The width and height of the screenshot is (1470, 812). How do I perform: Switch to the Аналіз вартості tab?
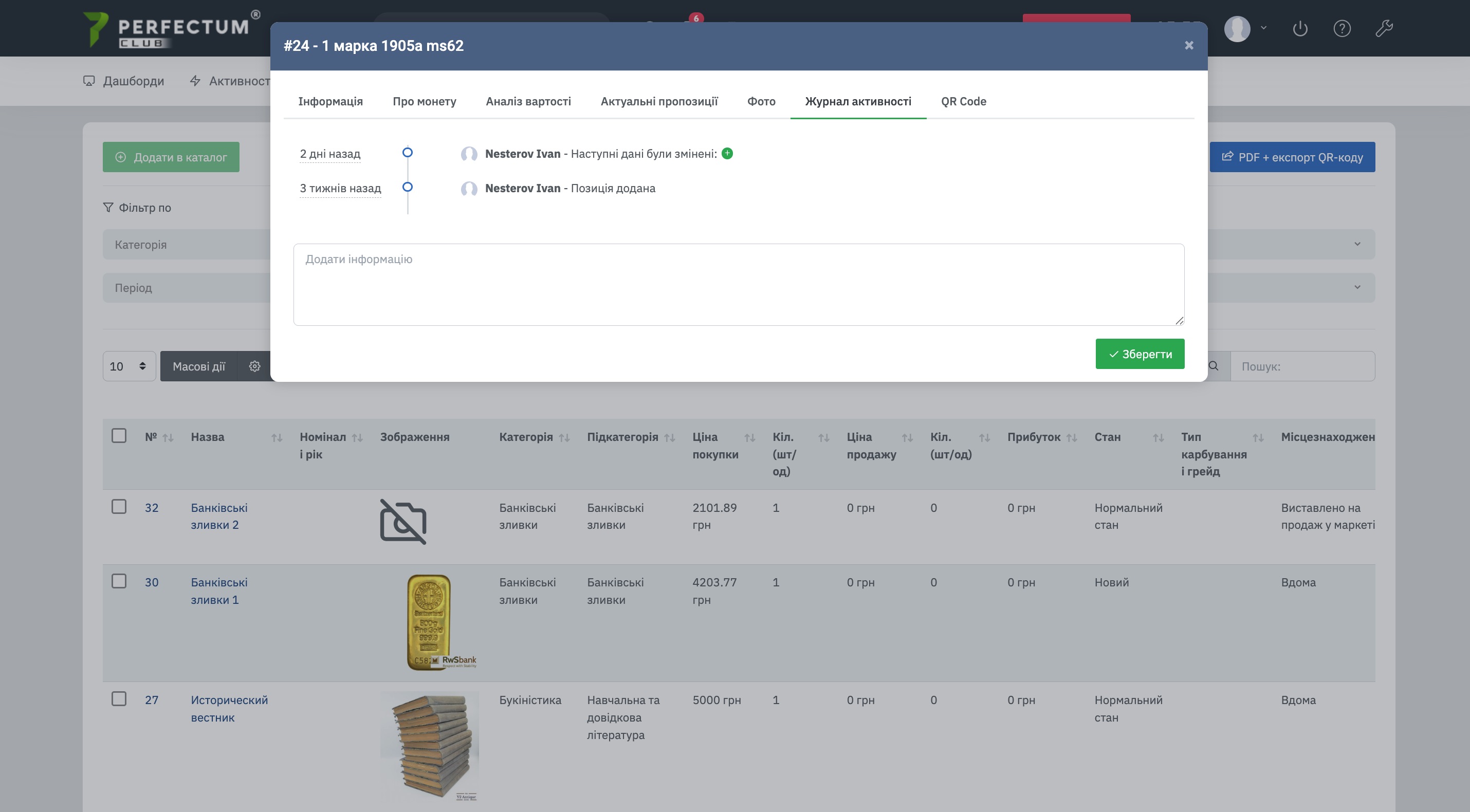(x=528, y=102)
